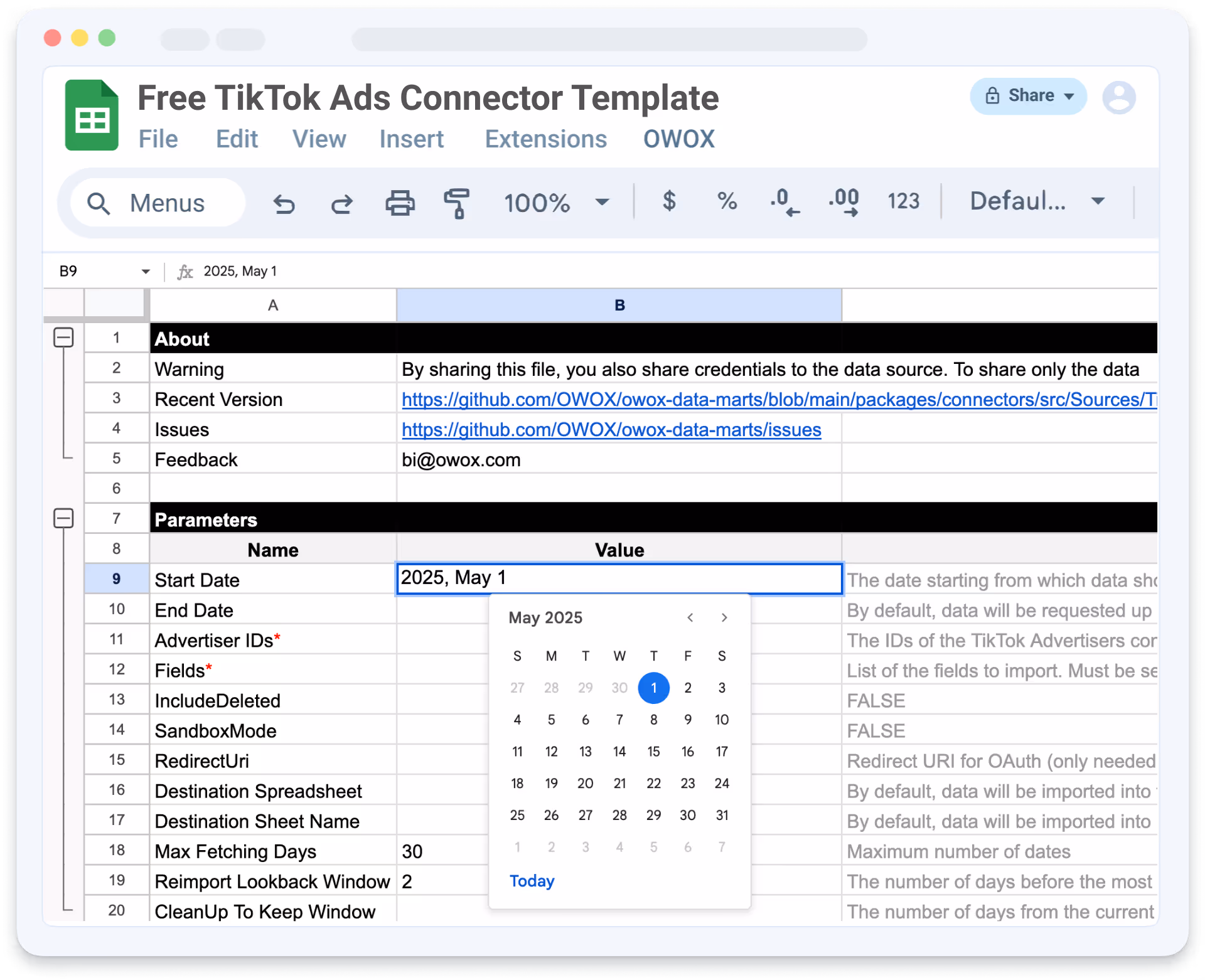
Task: Select May 15 in date picker
Action: coord(653,752)
